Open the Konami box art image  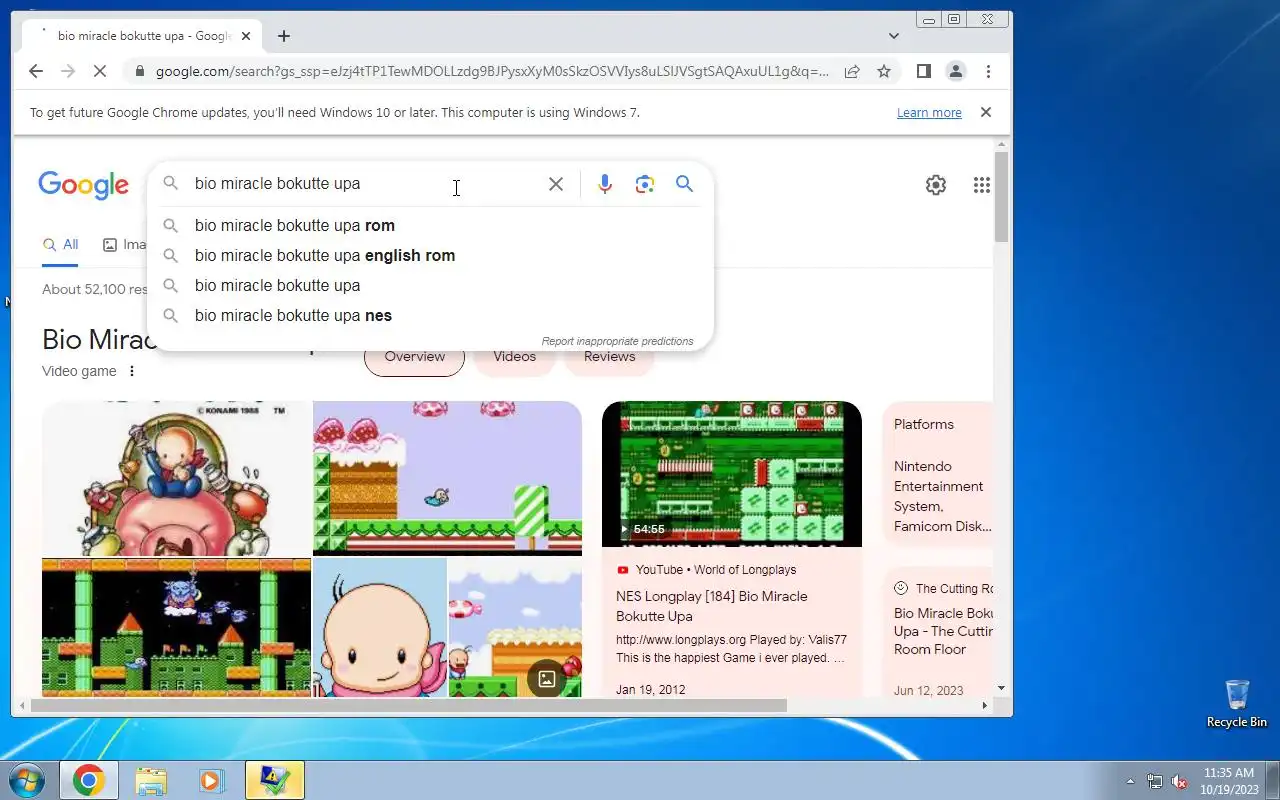(x=176, y=479)
